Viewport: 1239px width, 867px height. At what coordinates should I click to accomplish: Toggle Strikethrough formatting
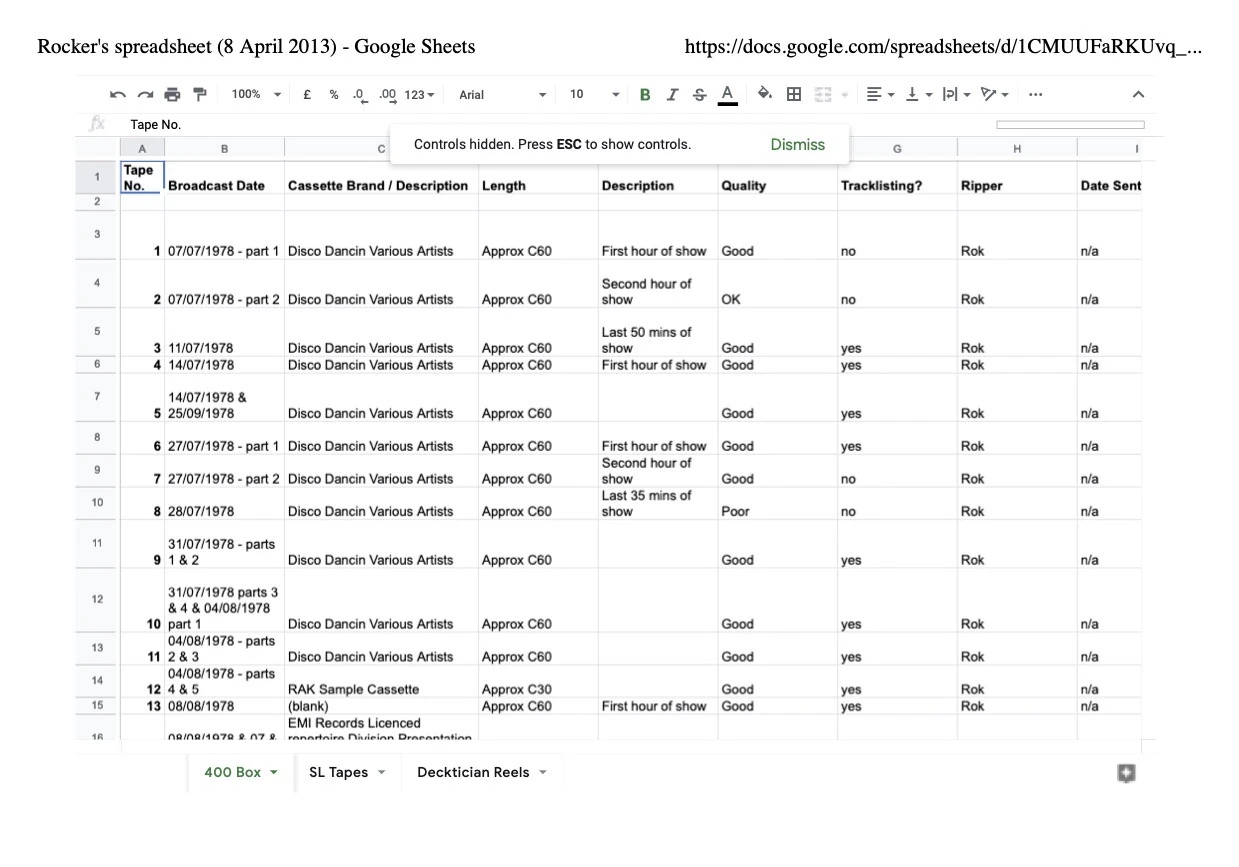click(699, 95)
